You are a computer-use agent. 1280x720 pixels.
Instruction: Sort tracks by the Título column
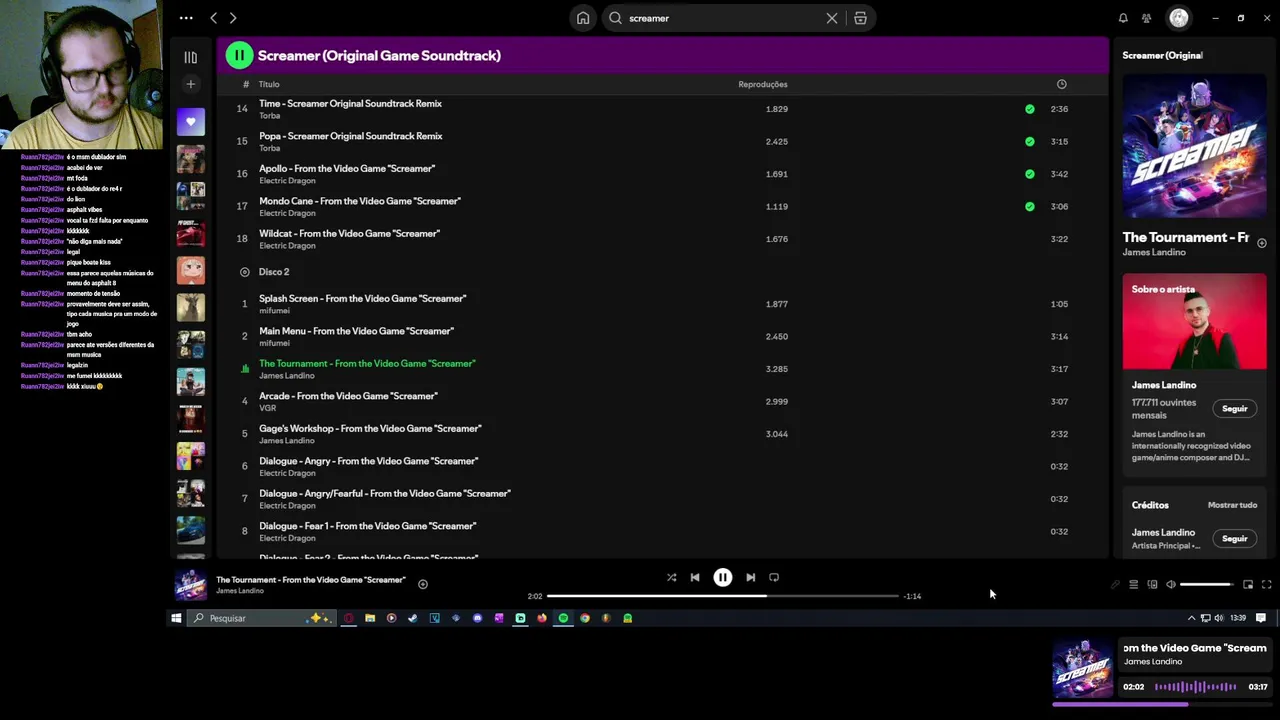point(269,84)
